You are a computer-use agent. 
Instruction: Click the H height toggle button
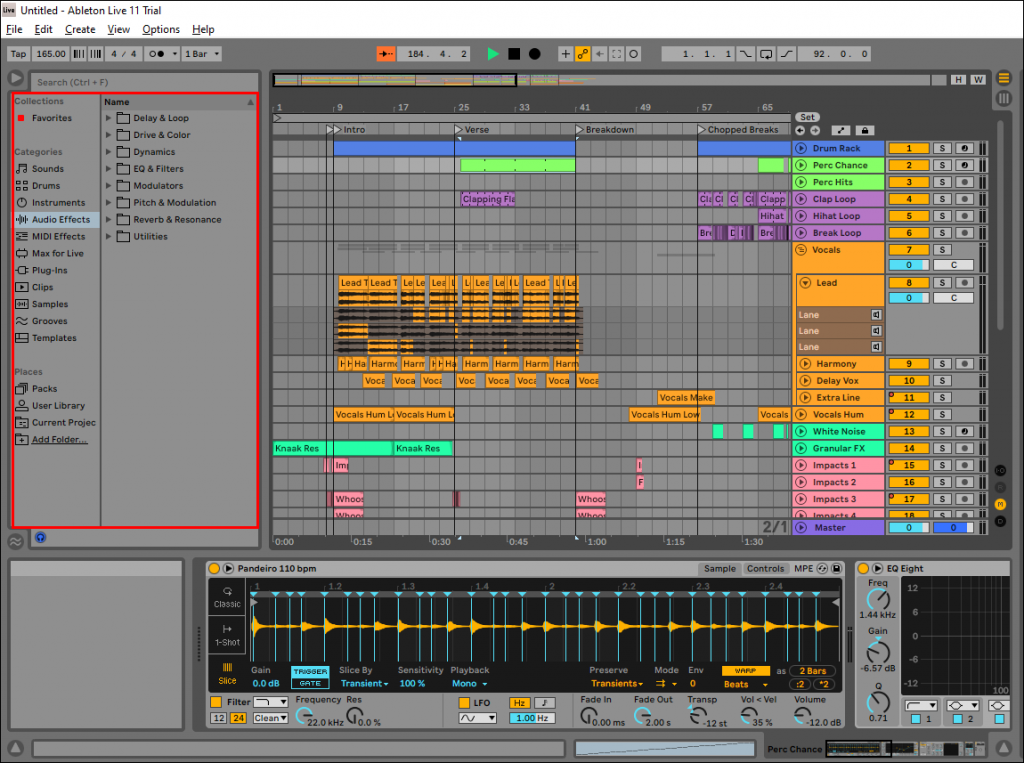click(957, 80)
